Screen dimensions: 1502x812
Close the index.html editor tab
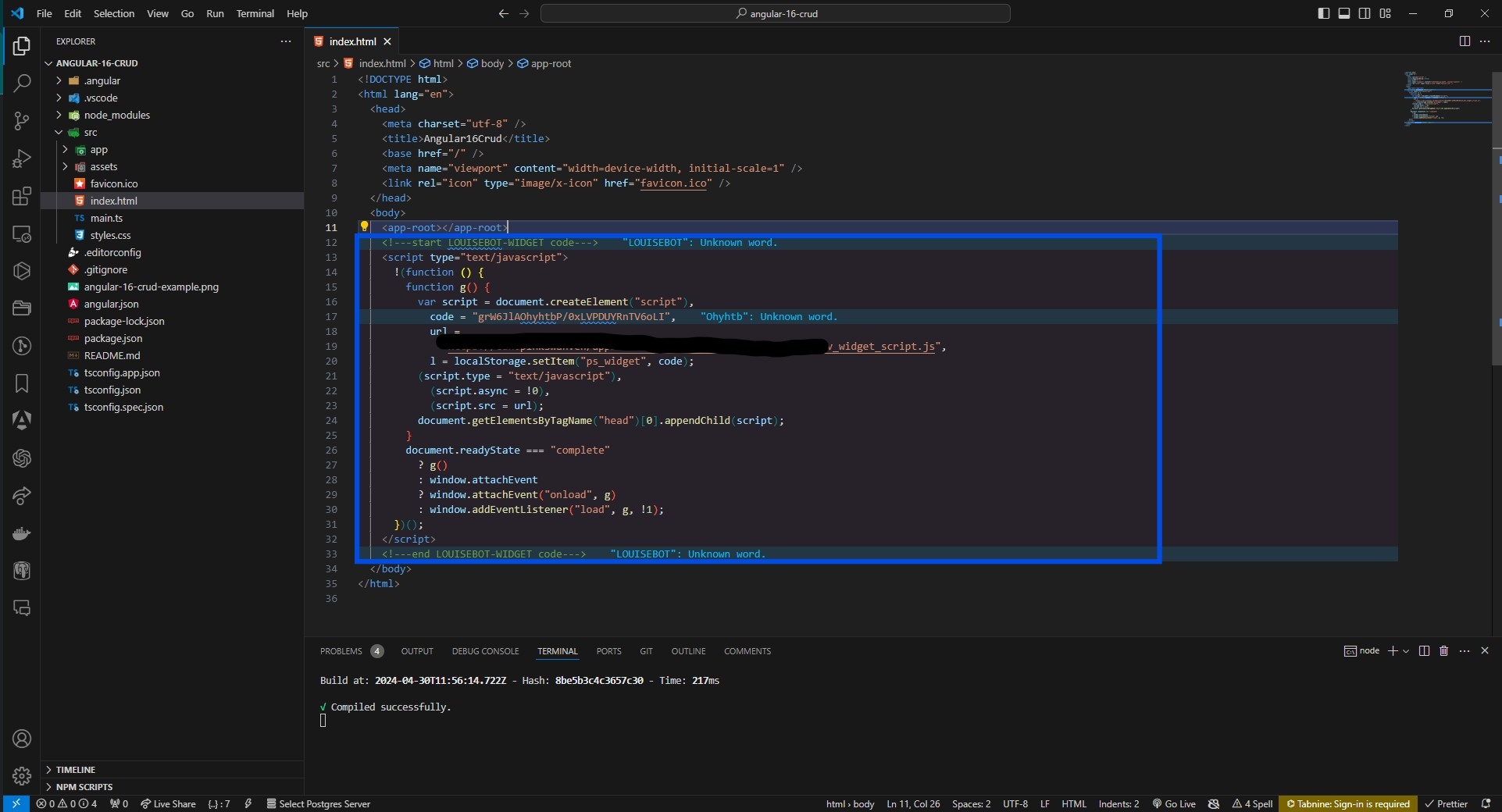(x=387, y=41)
